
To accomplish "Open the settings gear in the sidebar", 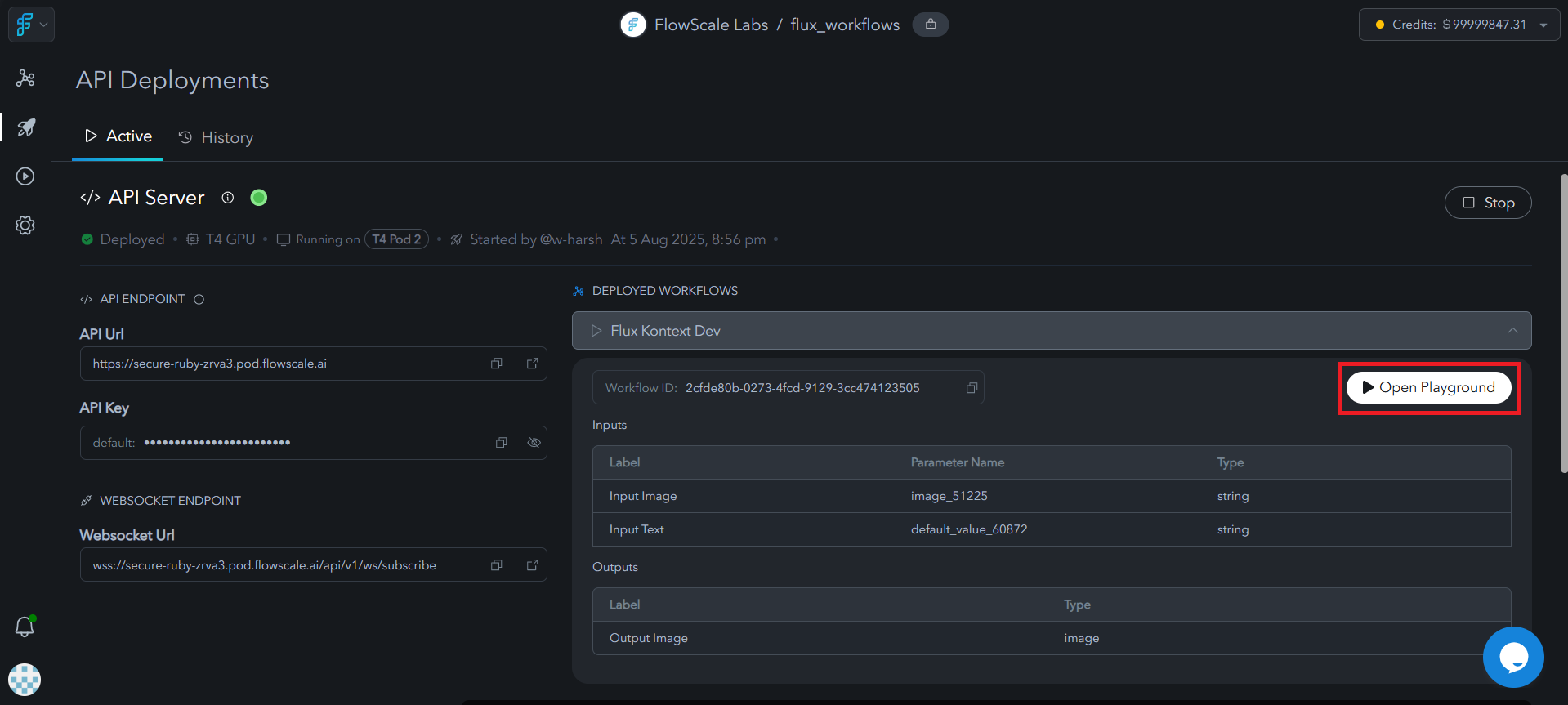I will pos(25,225).
